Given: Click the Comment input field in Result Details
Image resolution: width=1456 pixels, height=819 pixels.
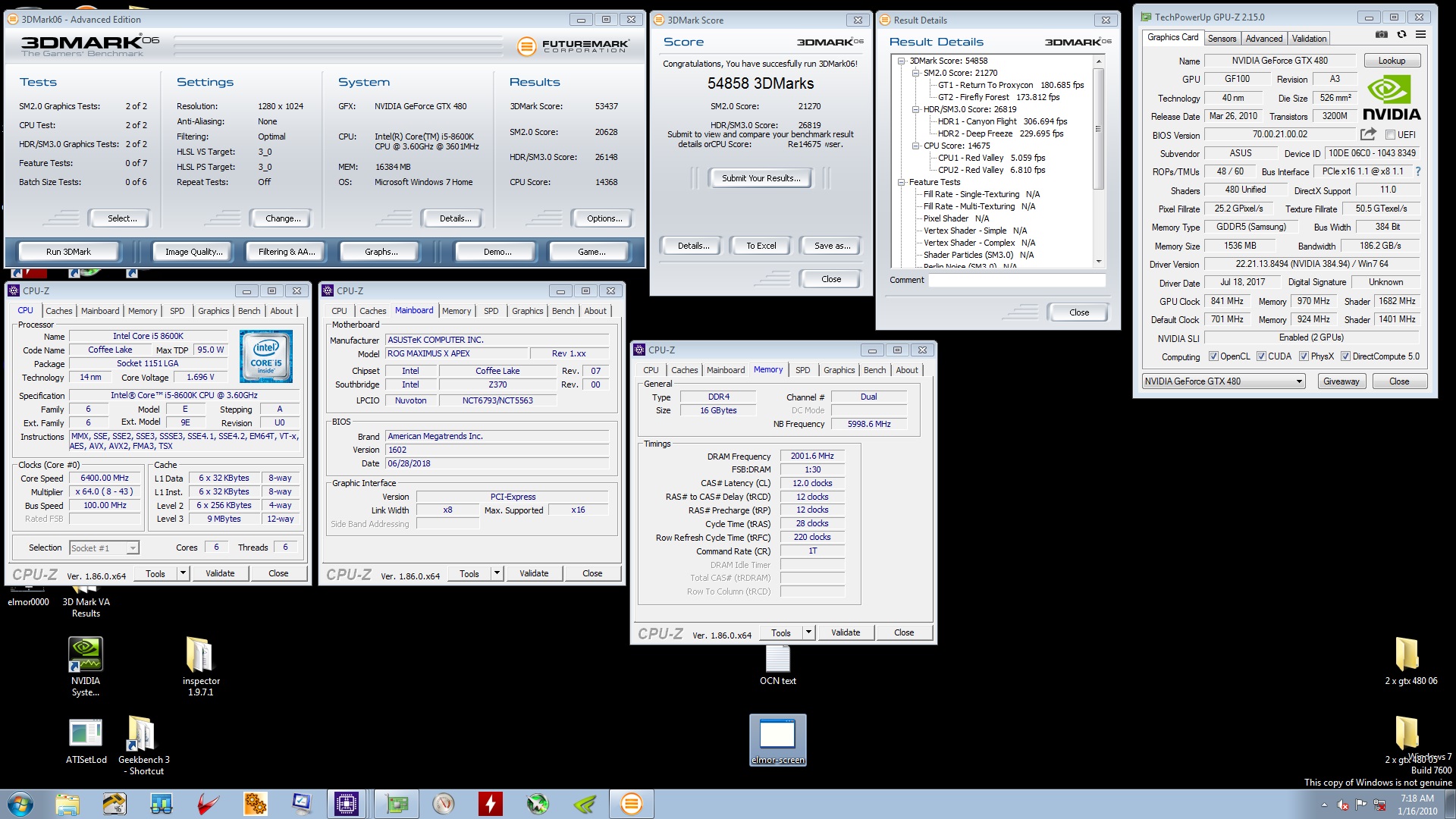Looking at the screenshot, I should (x=1017, y=280).
